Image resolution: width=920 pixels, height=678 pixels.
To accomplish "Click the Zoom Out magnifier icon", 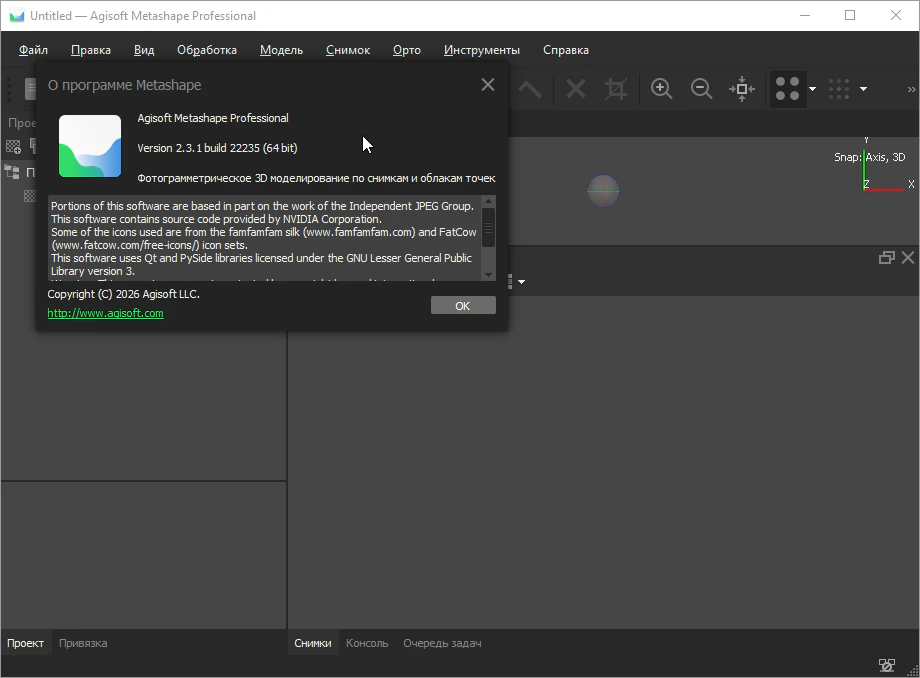I will click(702, 89).
